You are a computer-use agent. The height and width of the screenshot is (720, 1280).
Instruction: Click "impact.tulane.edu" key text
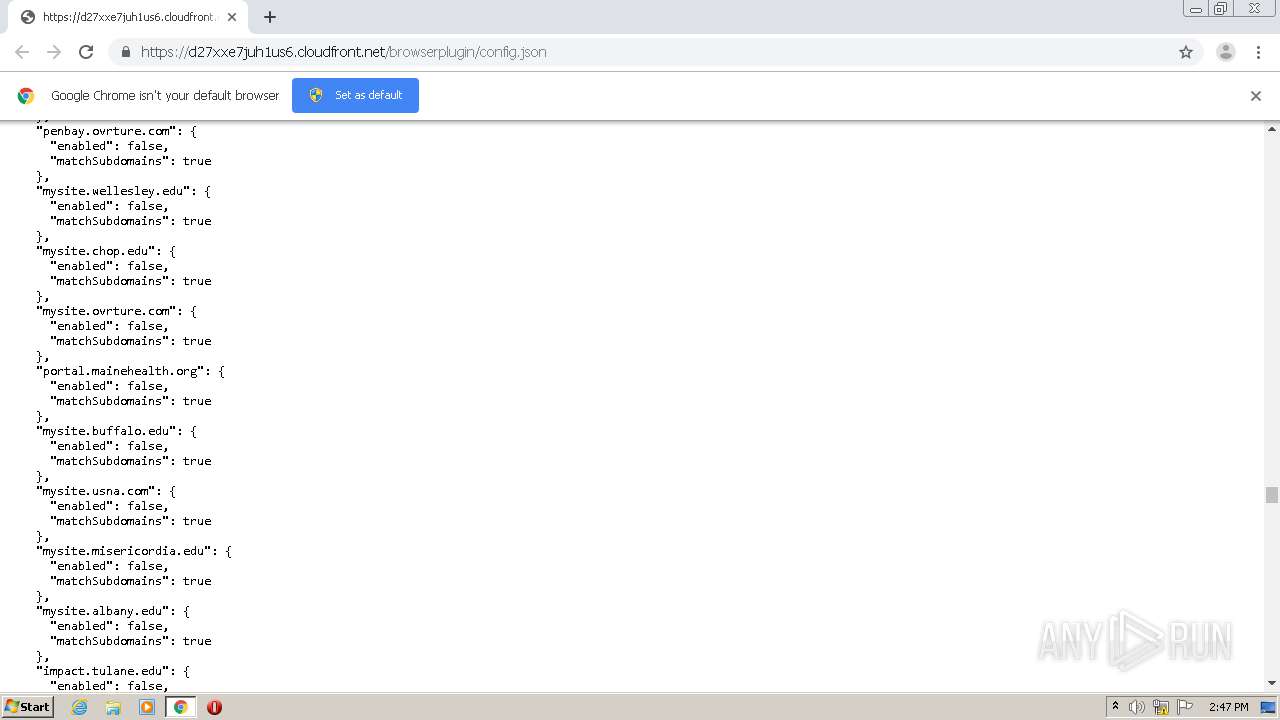click(103, 671)
